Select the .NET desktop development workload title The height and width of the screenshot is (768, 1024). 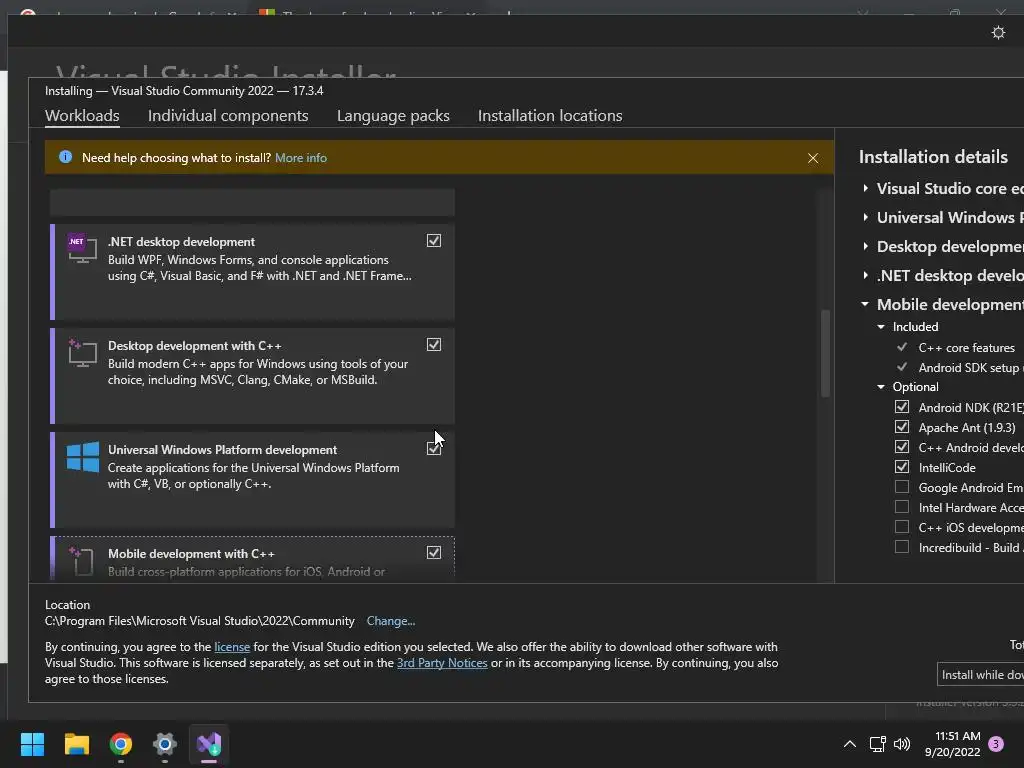pos(182,242)
